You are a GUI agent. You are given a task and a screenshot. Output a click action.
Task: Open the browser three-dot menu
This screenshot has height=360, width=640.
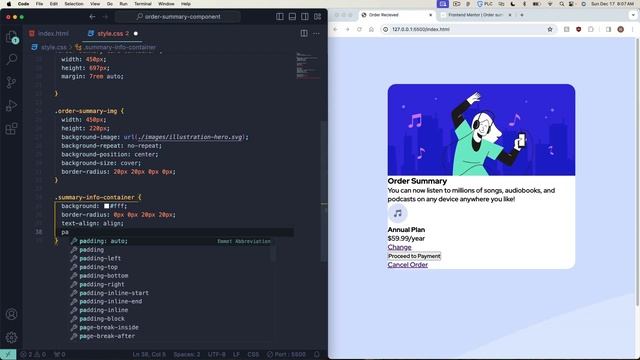tap(633, 29)
